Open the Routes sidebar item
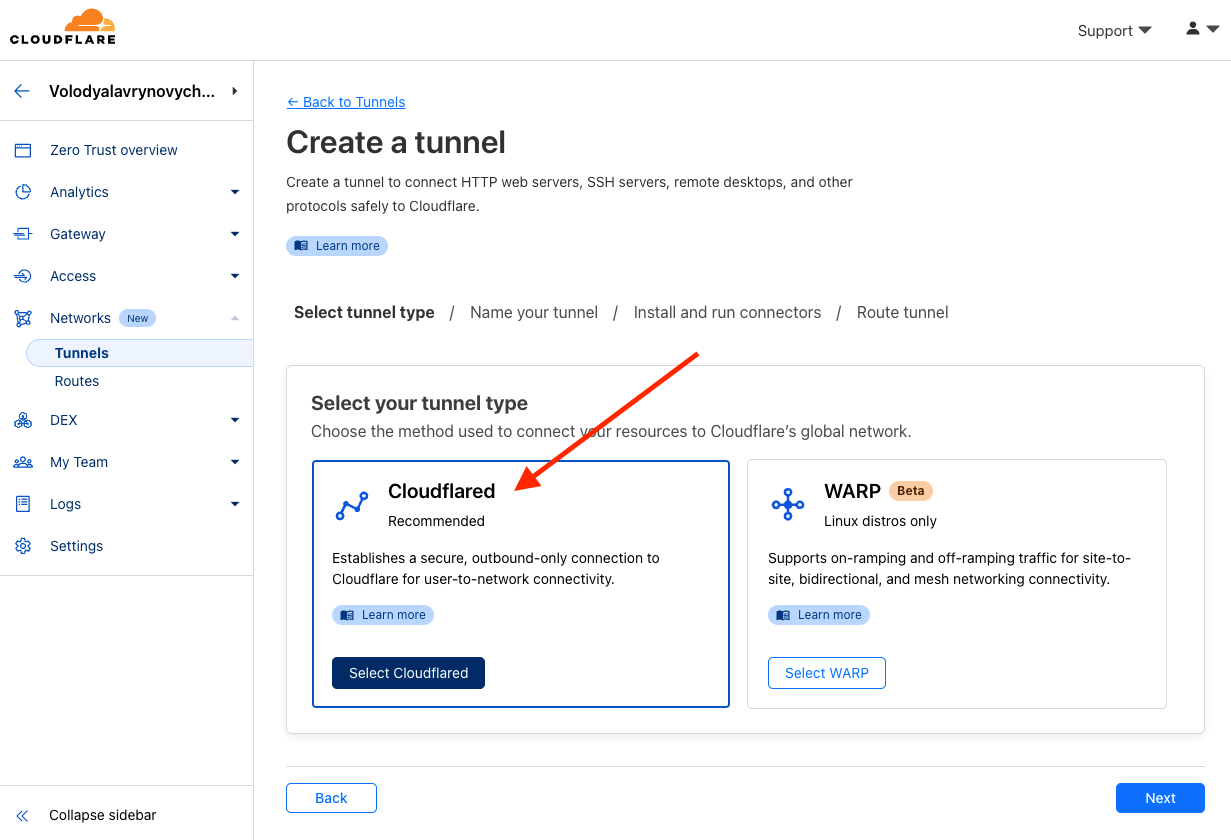This screenshot has height=840, width=1231. [x=77, y=381]
